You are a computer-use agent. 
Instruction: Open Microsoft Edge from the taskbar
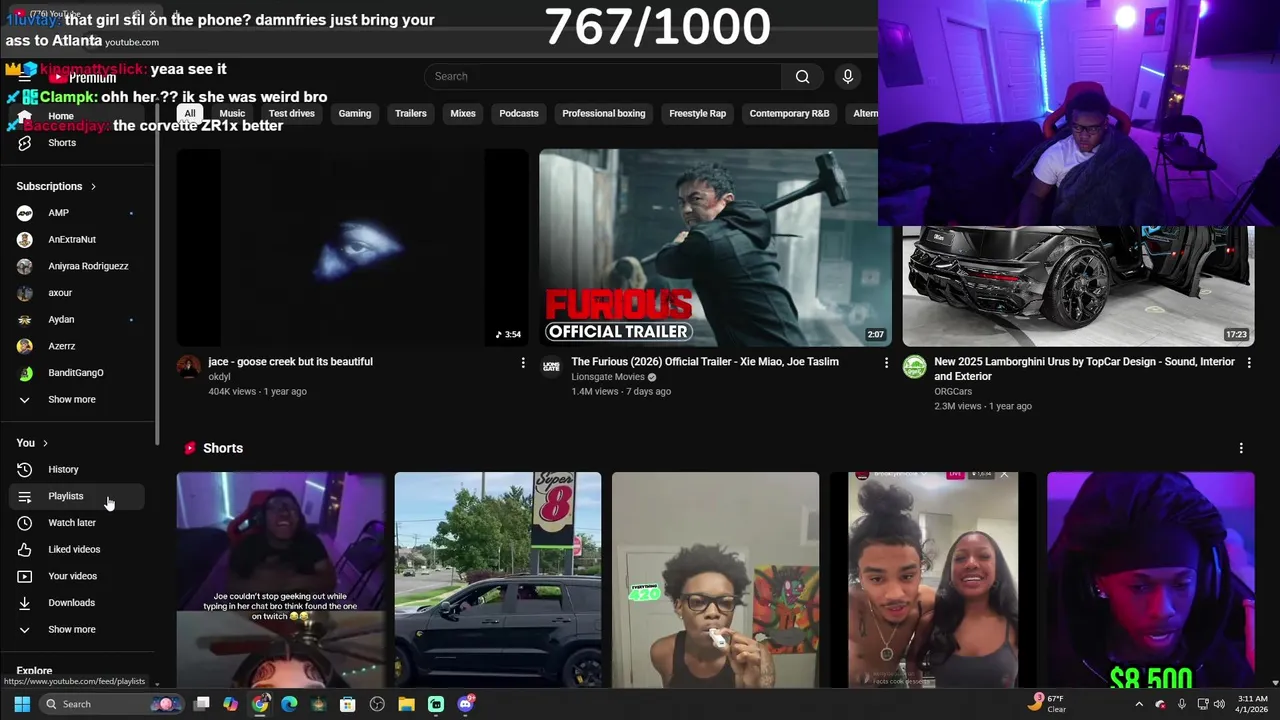click(289, 704)
